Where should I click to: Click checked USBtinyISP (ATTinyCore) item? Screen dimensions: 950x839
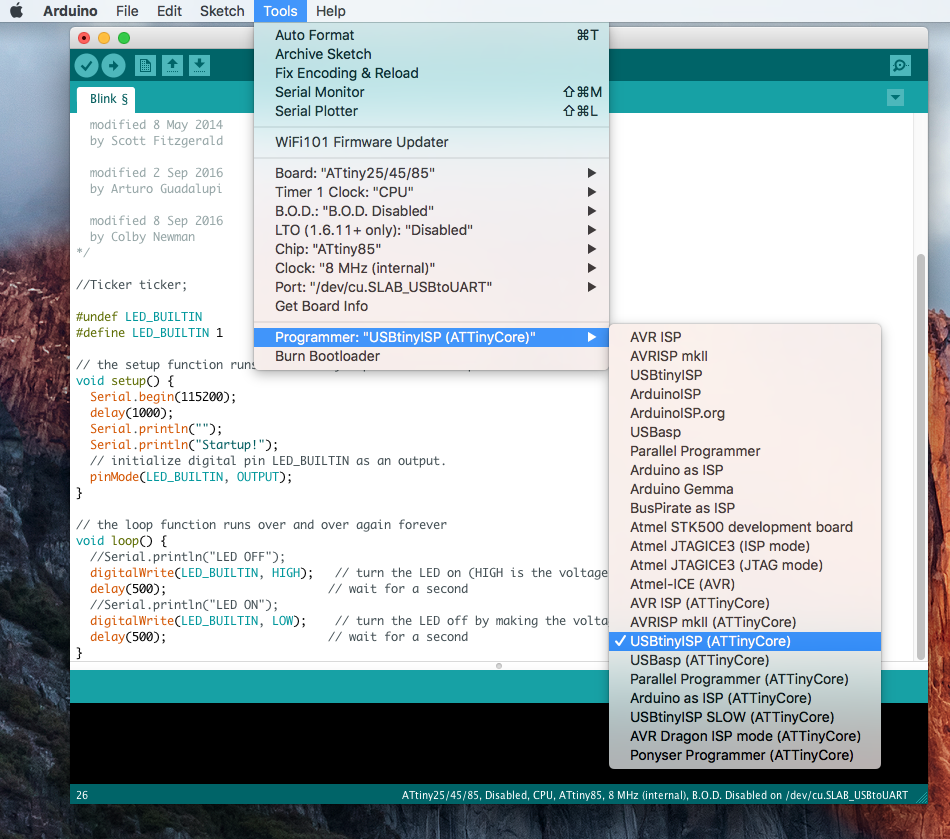tap(745, 641)
